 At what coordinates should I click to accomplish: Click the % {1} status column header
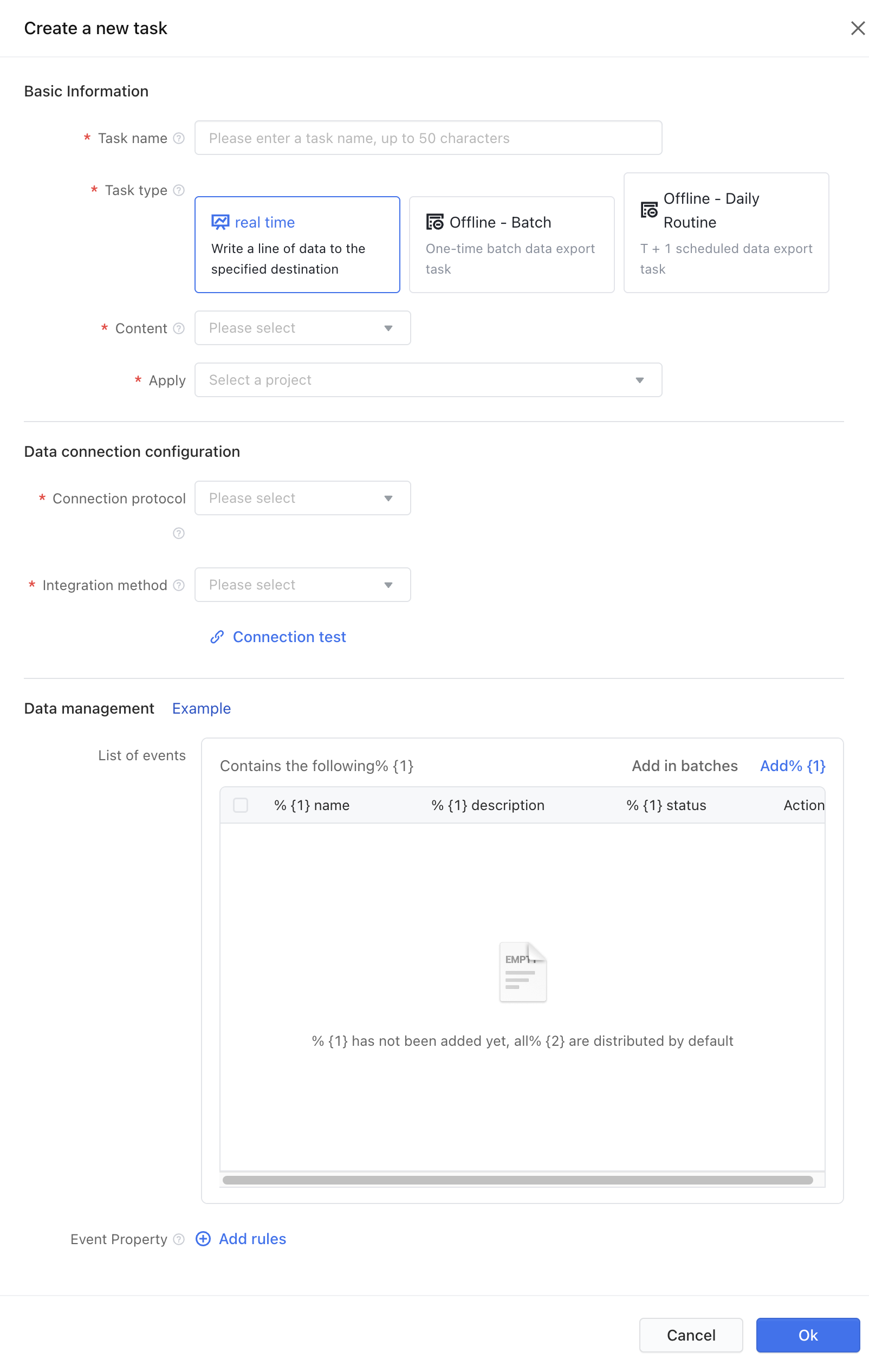(666, 805)
